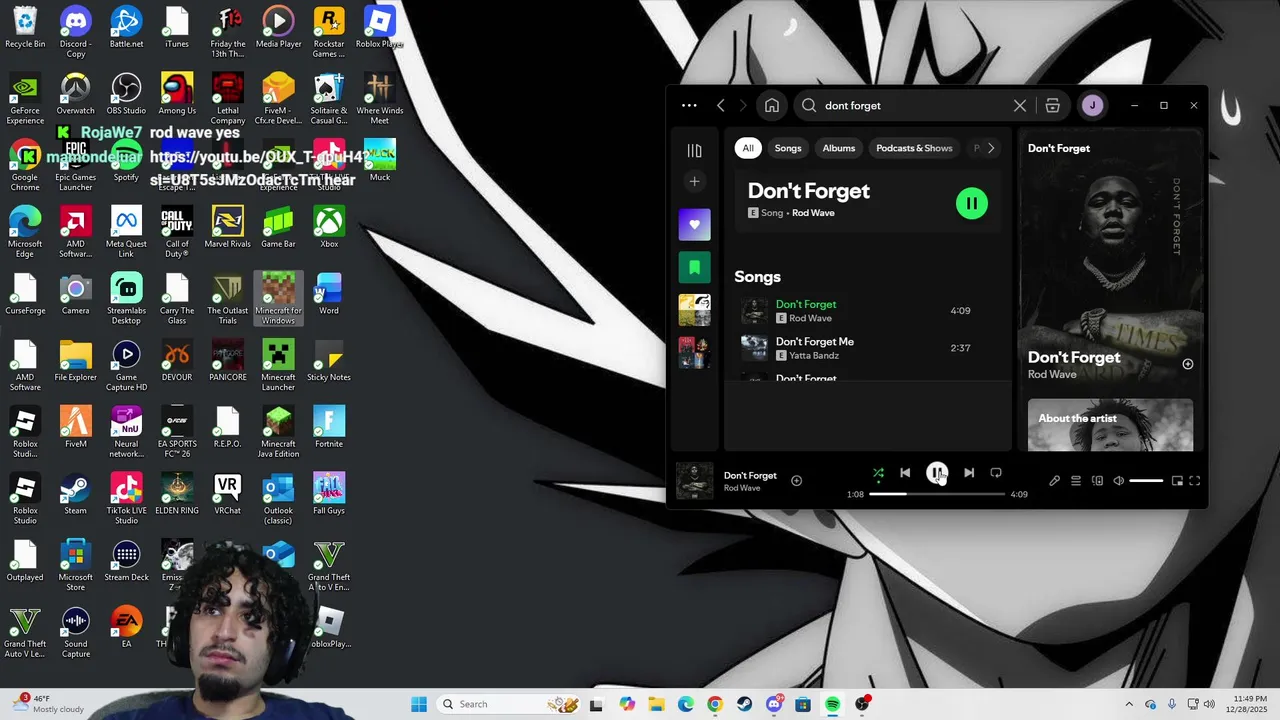
Task: Open Liked Songs in library sidebar
Action: (694, 225)
